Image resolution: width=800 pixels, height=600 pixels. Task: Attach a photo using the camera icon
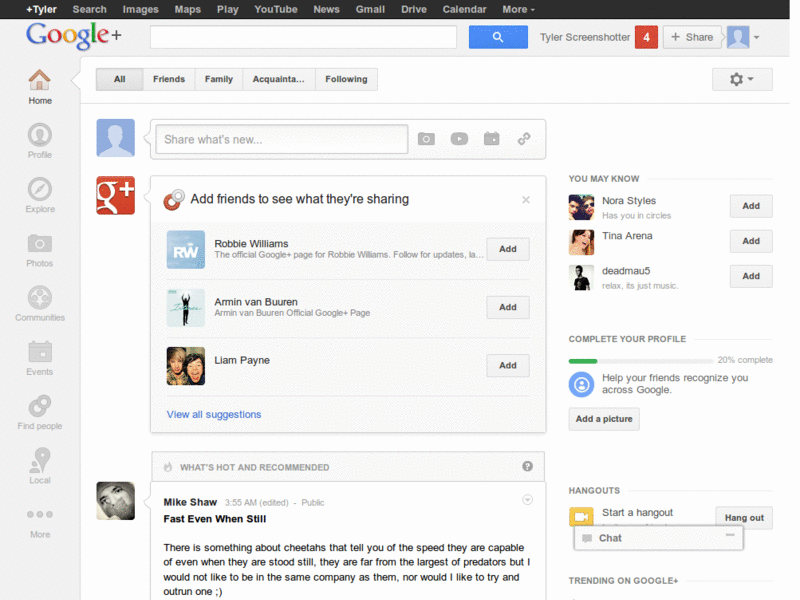(x=426, y=139)
